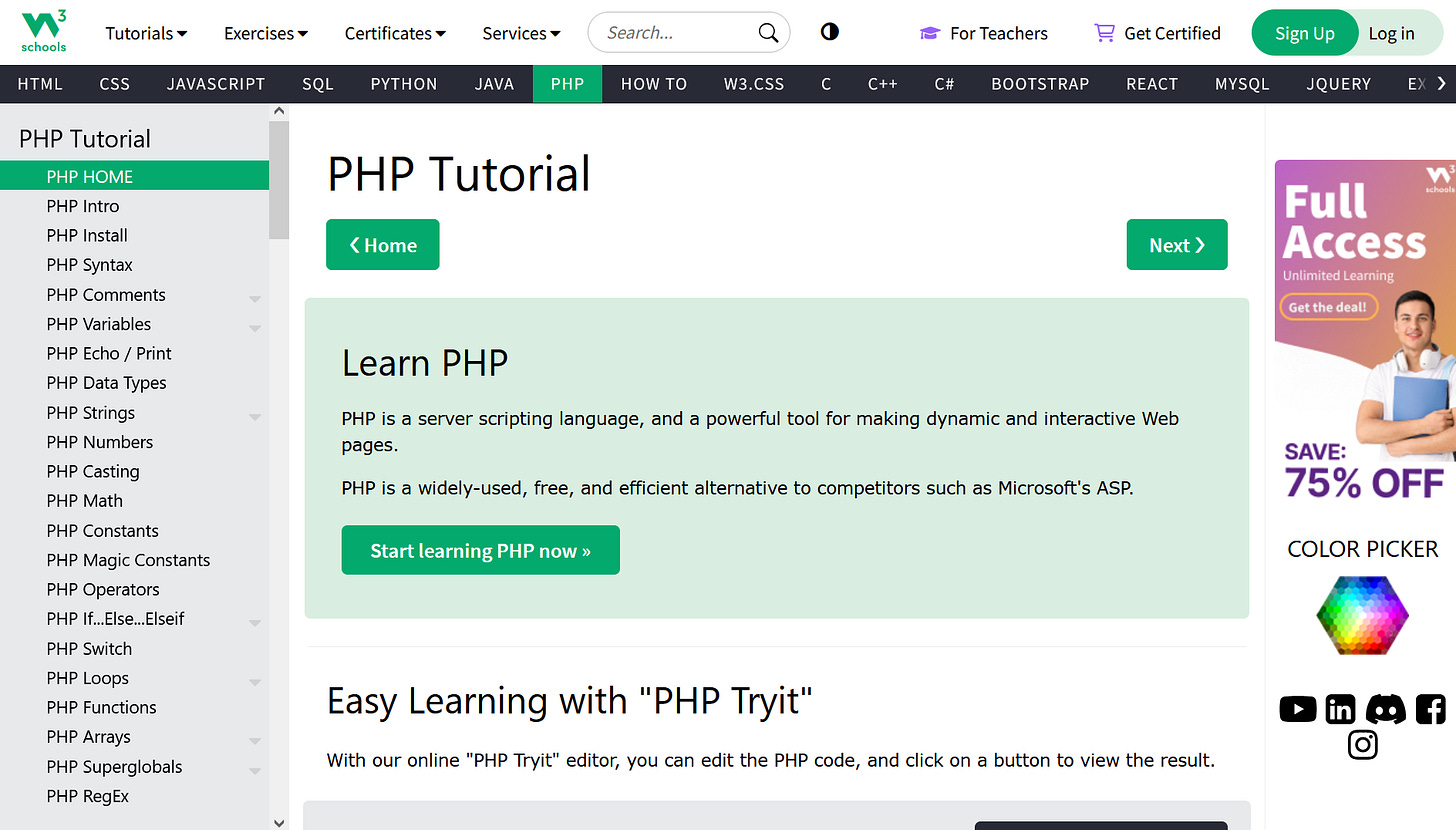Select the BOOTSTRAP tab
Screen dimensions: 1456x830
(1040, 84)
